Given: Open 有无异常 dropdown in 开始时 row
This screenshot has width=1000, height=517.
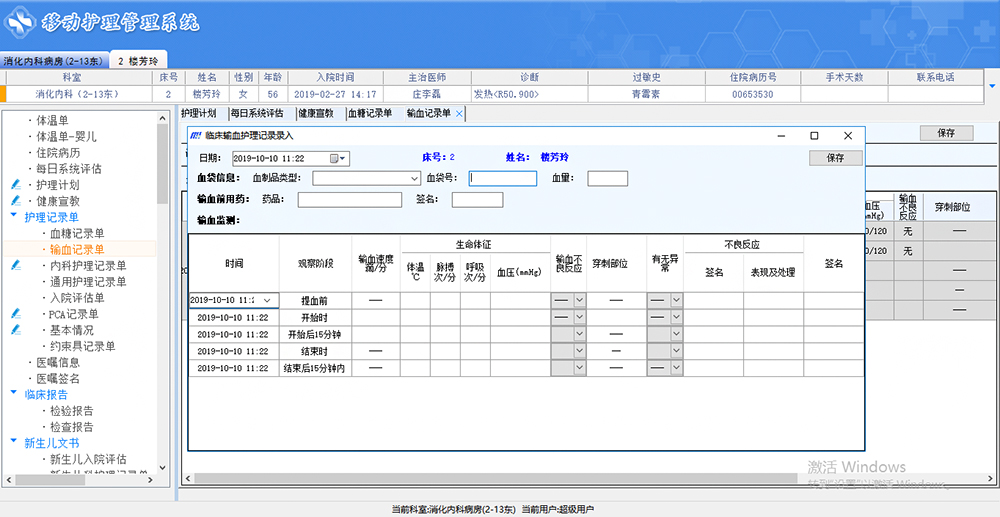Looking at the screenshot, I should point(676,317).
